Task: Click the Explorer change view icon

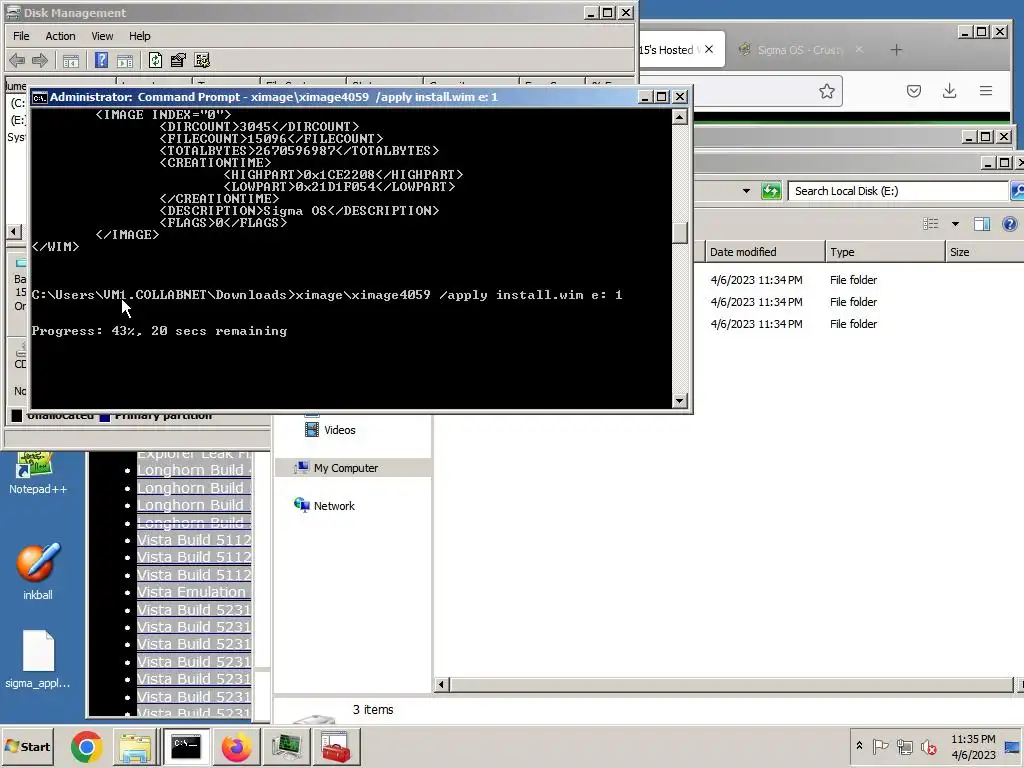Action: coord(931,224)
